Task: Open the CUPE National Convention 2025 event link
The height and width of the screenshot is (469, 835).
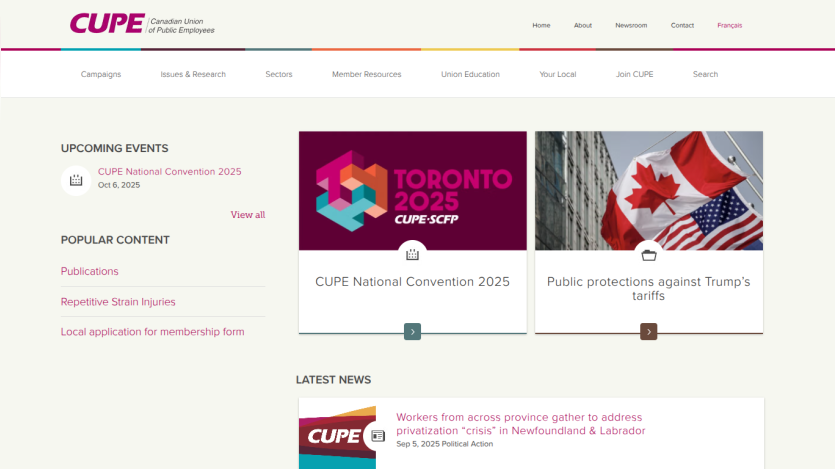Action: click(169, 172)
